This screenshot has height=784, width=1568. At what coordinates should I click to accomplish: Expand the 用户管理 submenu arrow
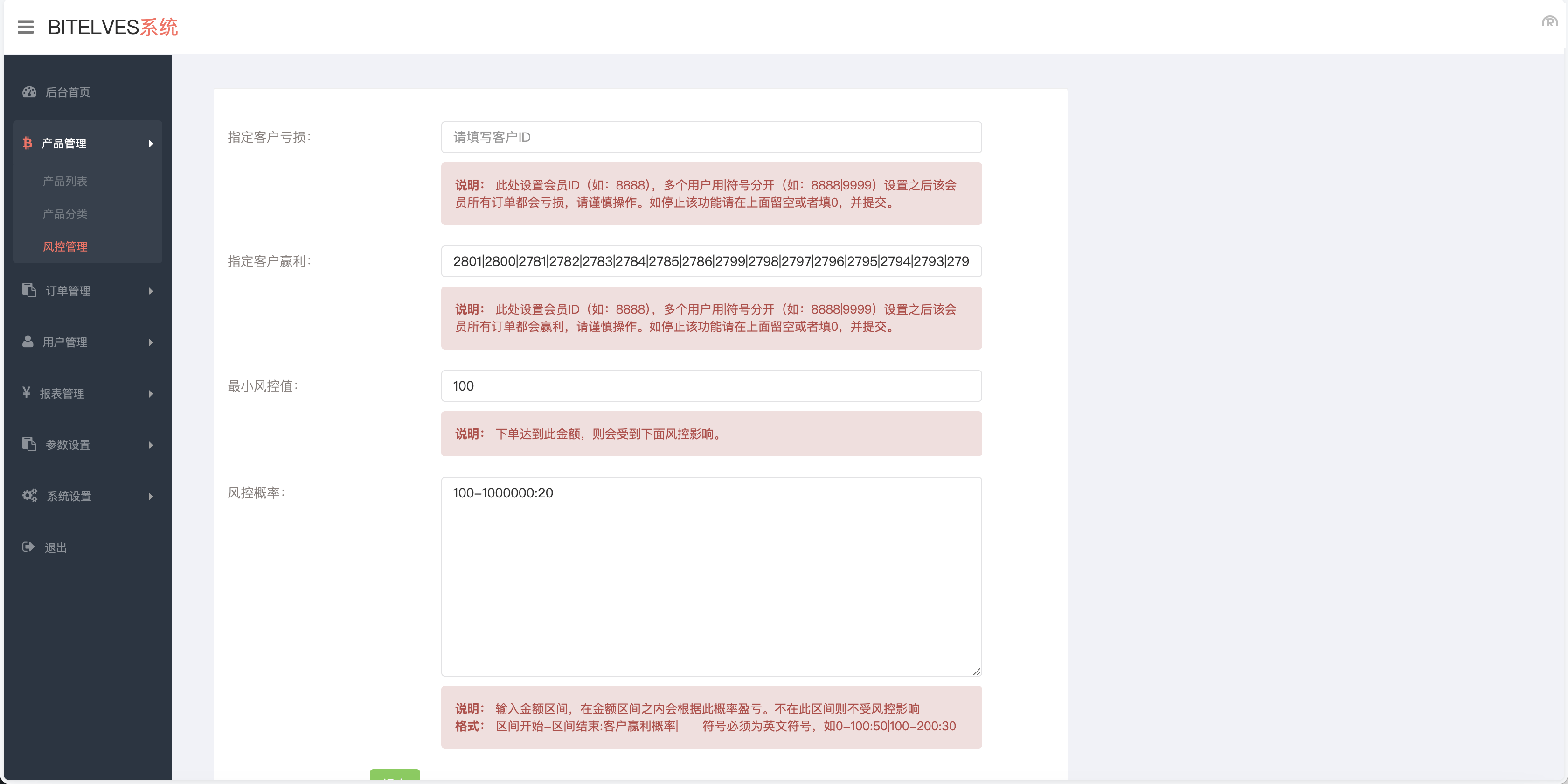(150, 343)
